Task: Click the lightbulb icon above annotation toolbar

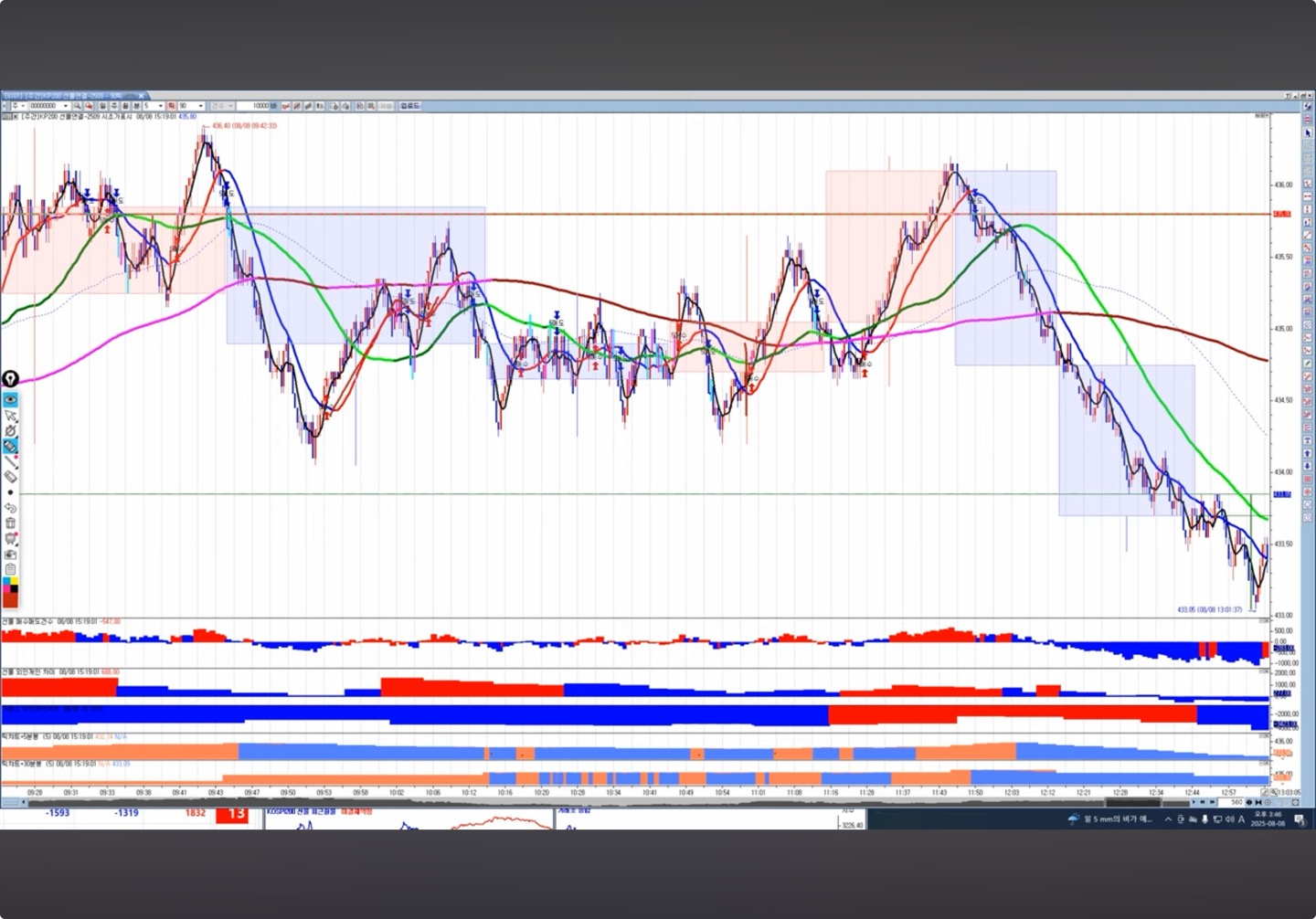Action: (10, 378)
